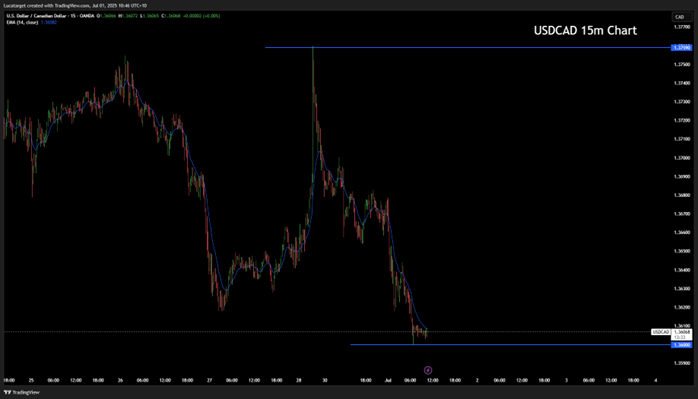Click the 1.36500 price scale label
Screen dimensions: 698x399
(682, 251)
